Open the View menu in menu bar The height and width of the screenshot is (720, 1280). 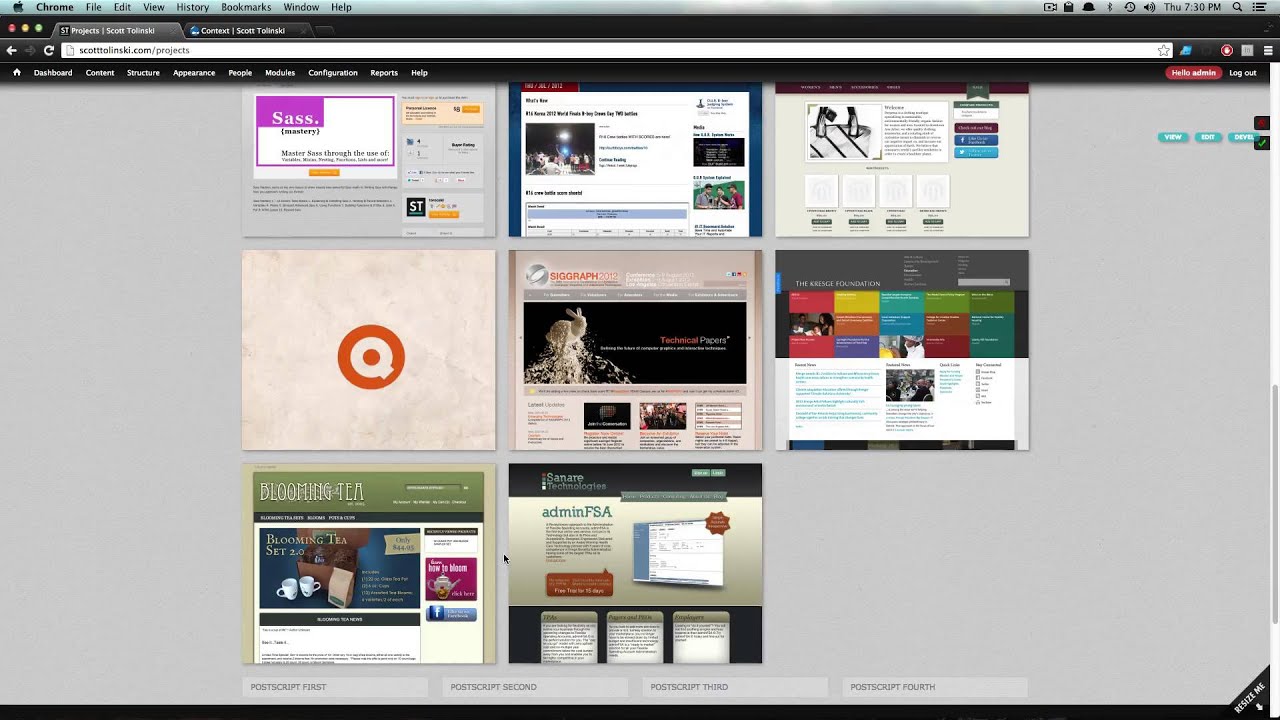point(154,7)
